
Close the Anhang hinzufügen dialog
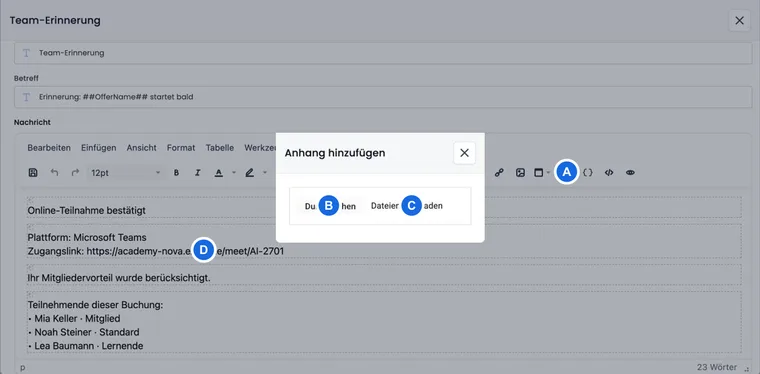pyautogui.click(x=464, y=153)
